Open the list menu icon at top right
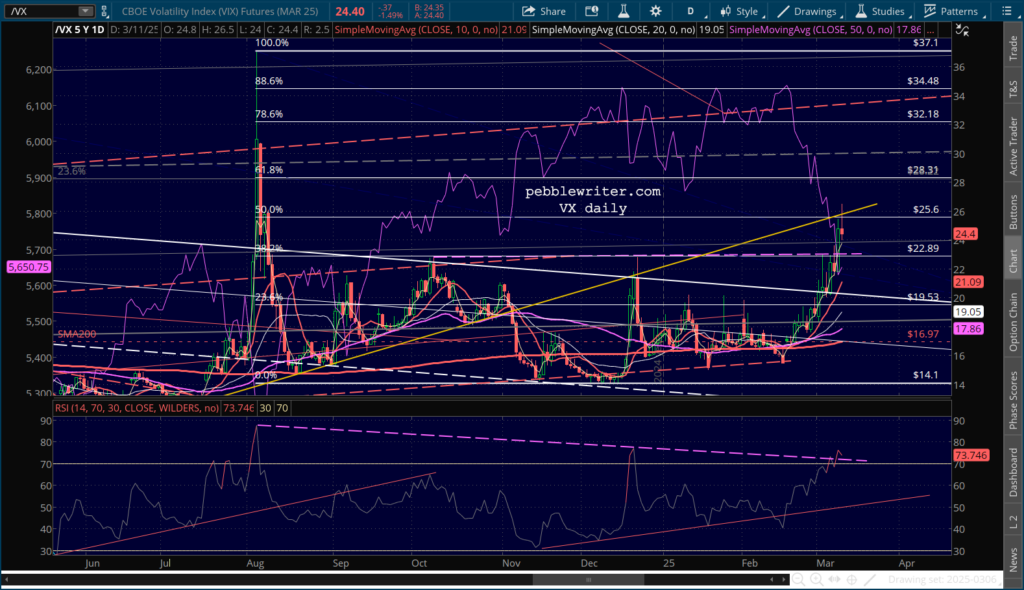Screen dimensions: 1024x590 pyautogui.click(x=1010, y=11)
